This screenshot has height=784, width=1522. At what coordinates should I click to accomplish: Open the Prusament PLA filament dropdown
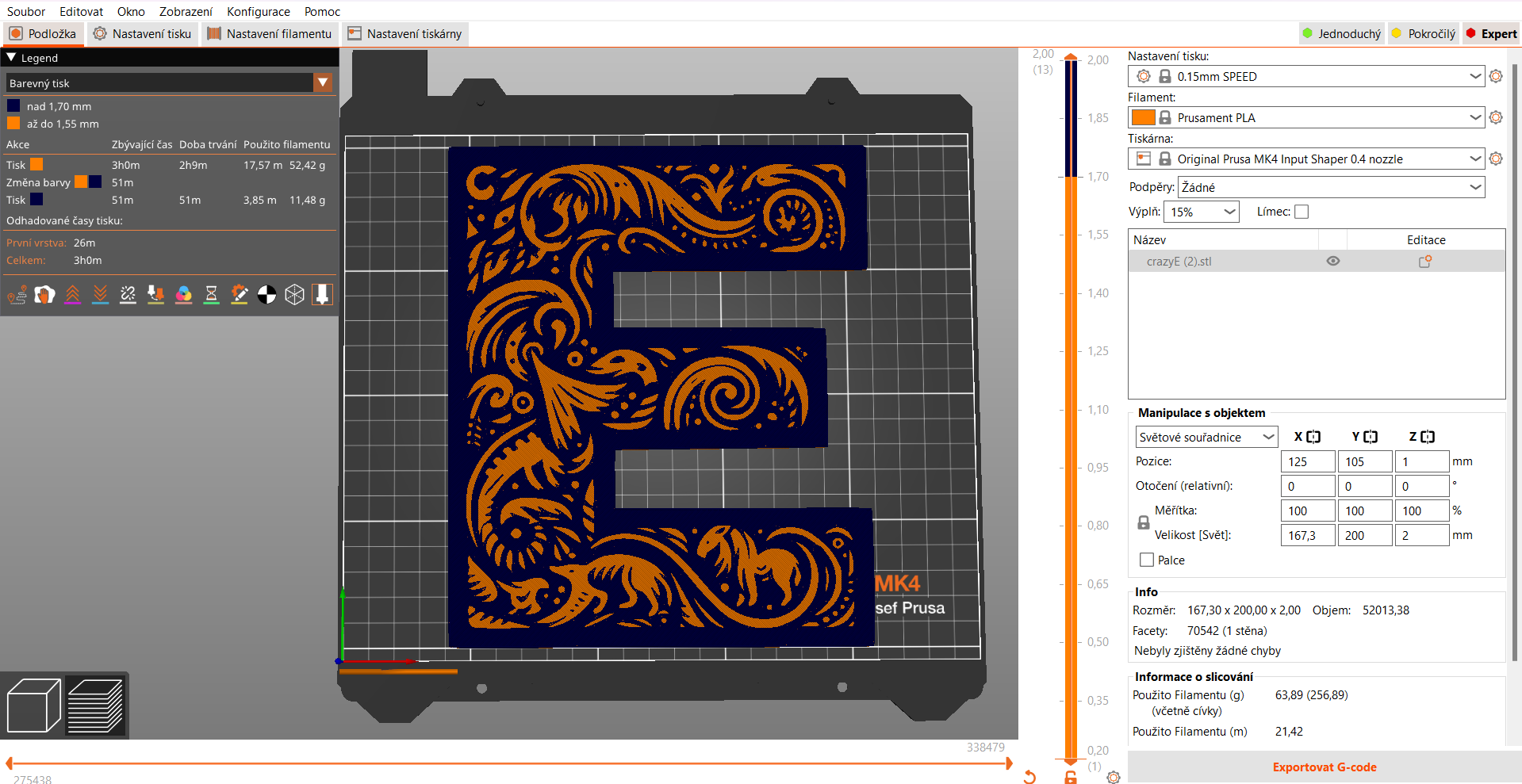(x=1305, y=117)
